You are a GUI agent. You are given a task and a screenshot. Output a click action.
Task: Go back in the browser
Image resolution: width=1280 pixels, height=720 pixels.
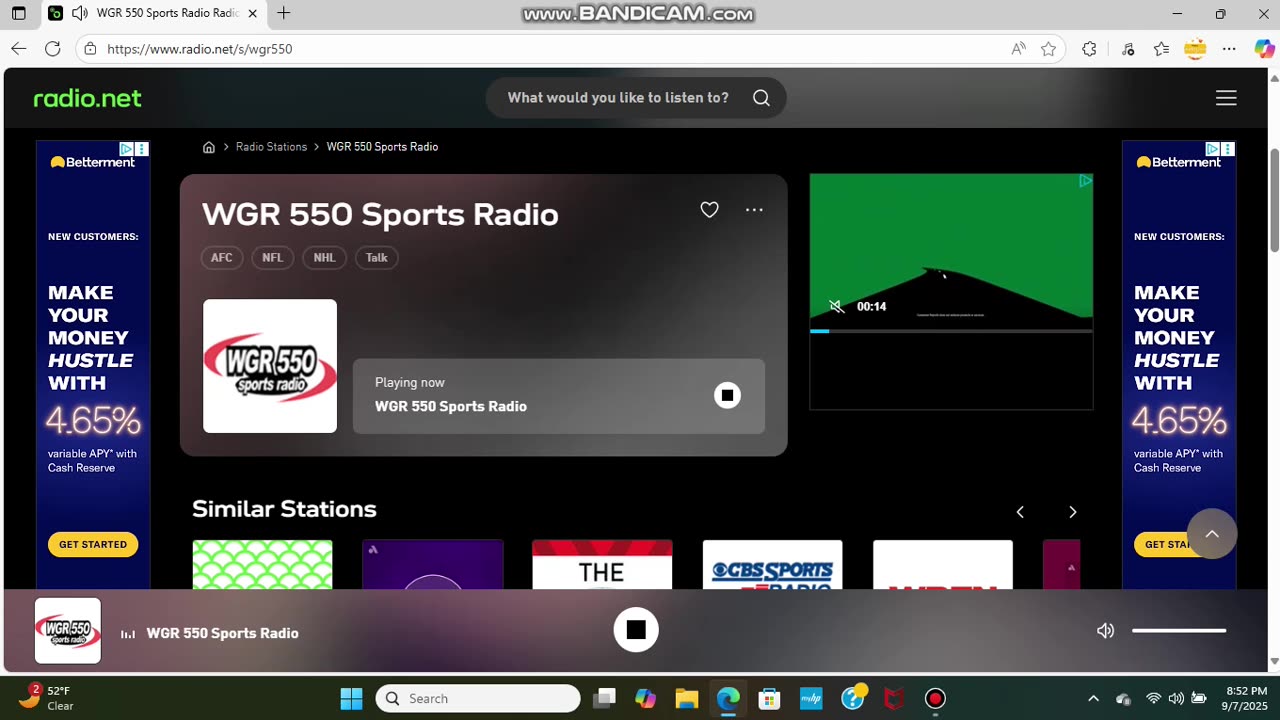tap(19, 49)
